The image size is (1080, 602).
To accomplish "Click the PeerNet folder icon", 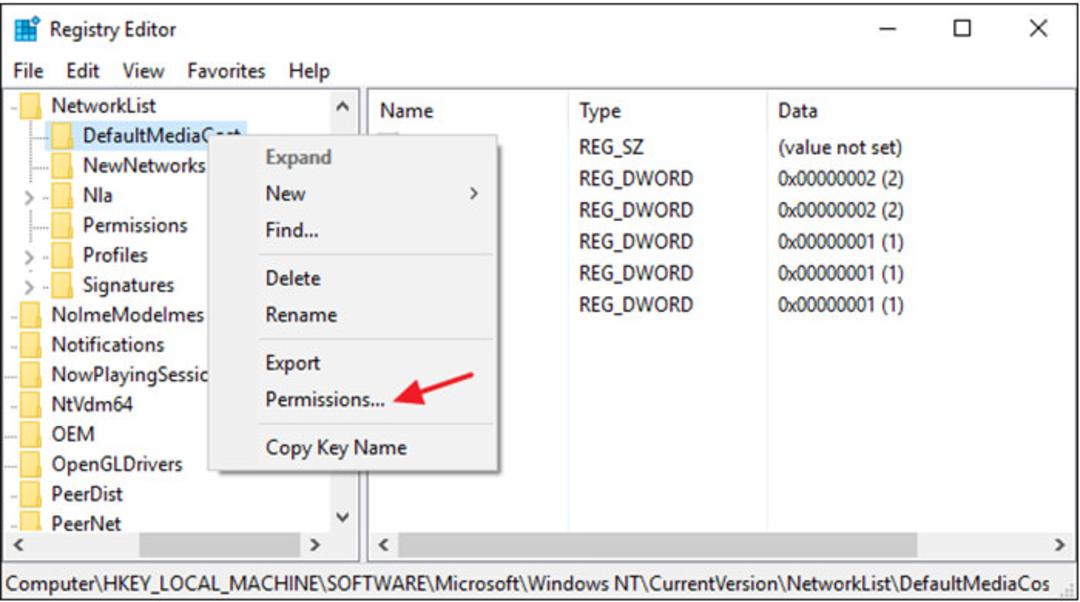I will coord(30,522).
